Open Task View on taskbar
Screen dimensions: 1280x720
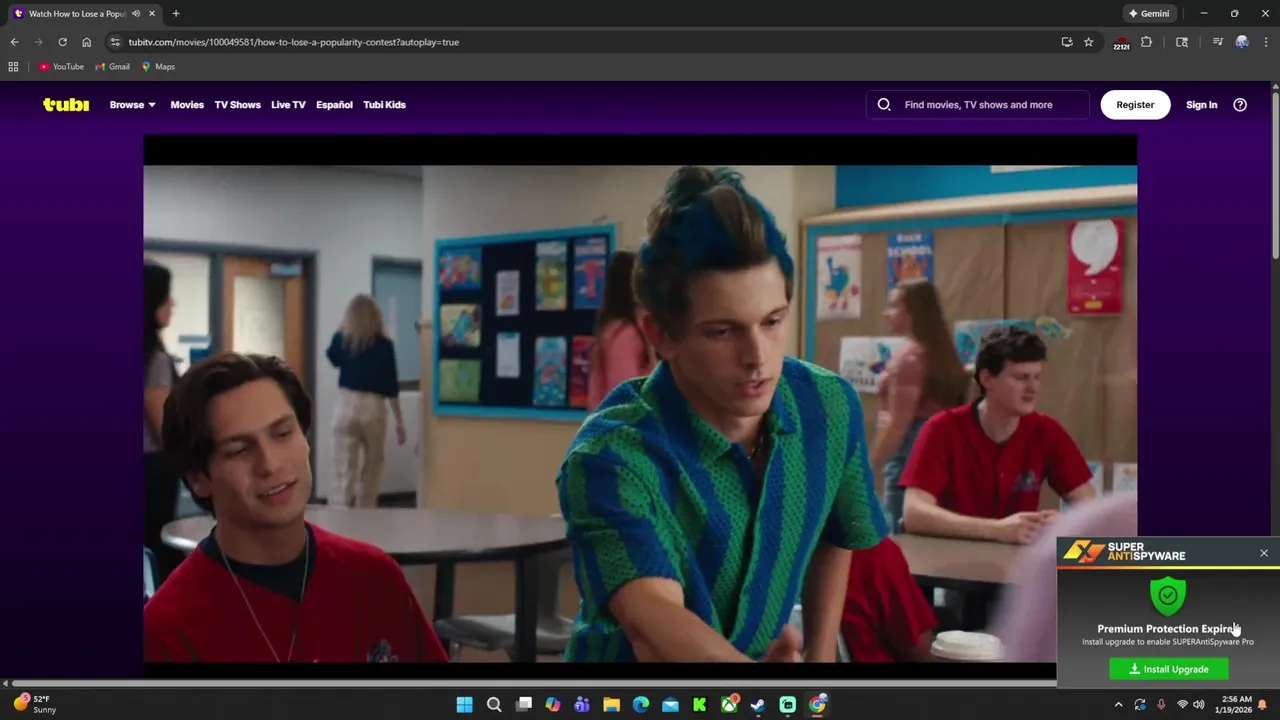pos(523,705)
